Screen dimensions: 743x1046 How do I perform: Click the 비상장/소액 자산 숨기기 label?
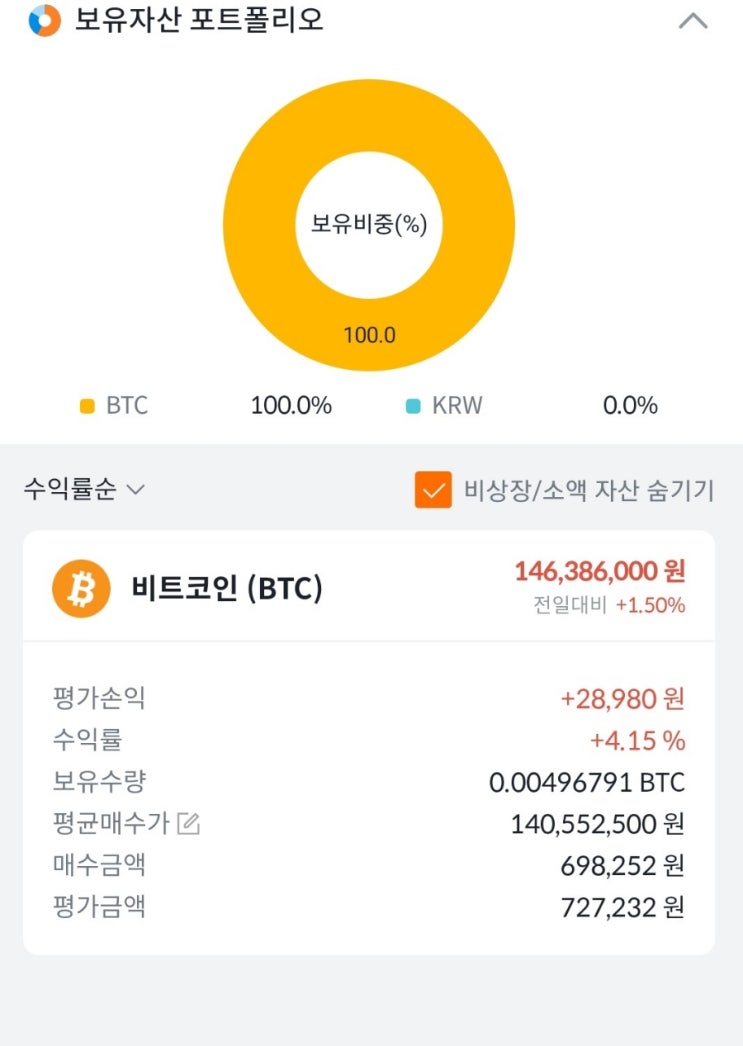coord(589,490)
